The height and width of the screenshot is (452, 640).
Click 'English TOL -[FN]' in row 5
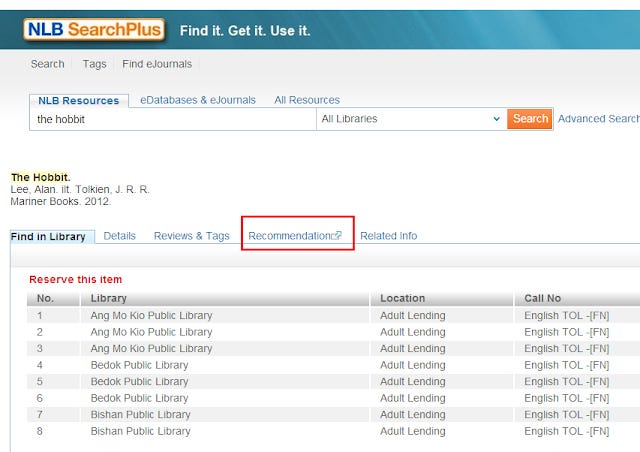click(567, 381)
